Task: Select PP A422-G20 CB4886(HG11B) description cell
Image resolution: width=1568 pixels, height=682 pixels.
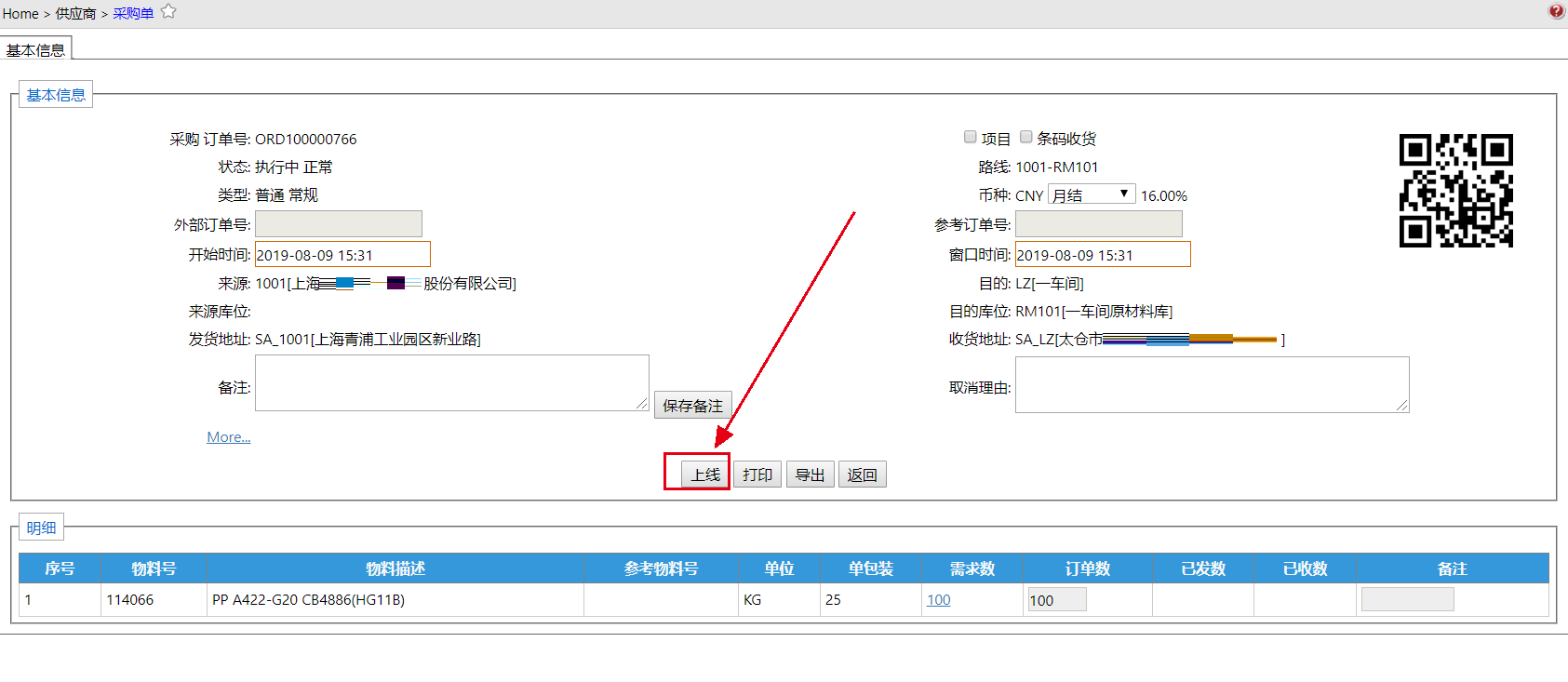Action: [x=395, y=600]
